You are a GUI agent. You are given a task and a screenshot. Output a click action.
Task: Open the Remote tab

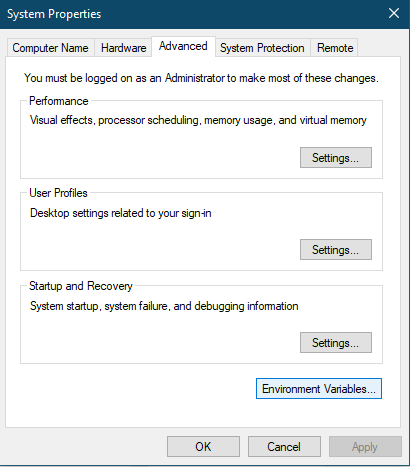(x=335, y=48)
